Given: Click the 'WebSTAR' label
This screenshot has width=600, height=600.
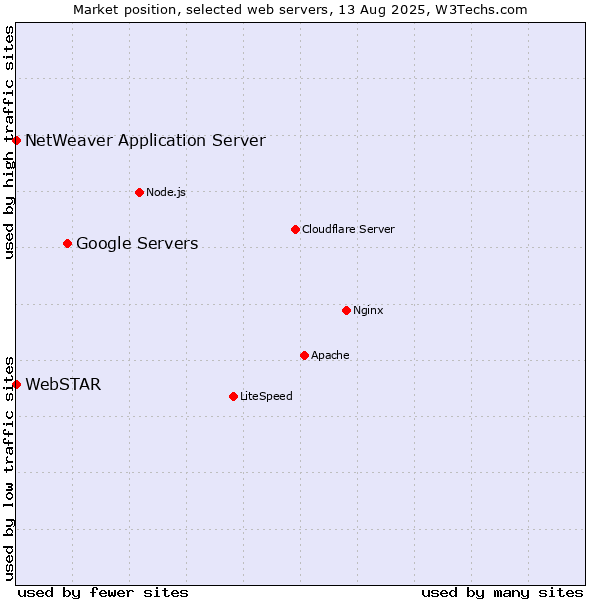Looking at the screenshot, I should point(64,385).
